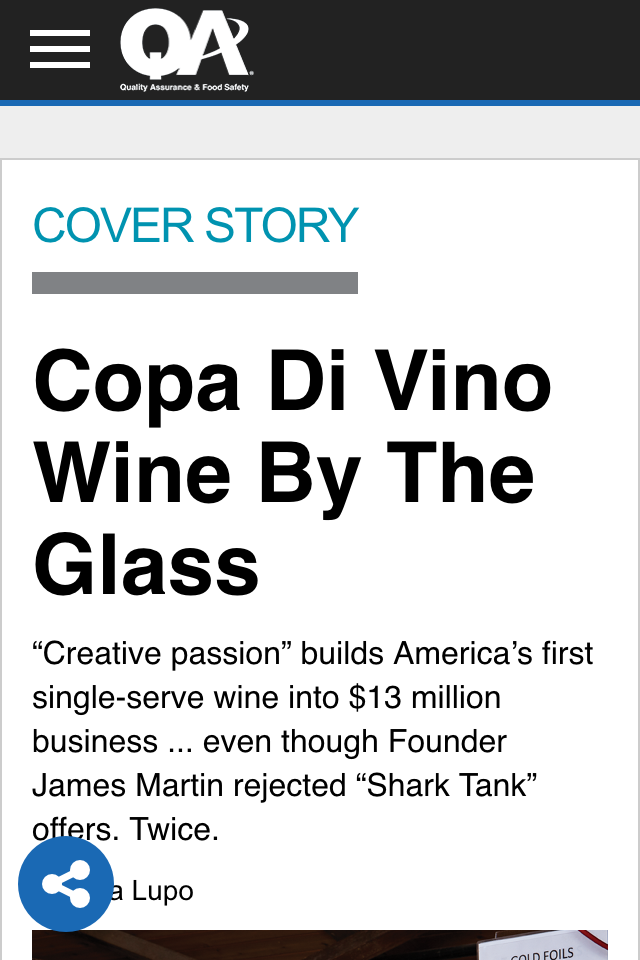
Task: Open the article photo below the byline
Action: [320, 945]
